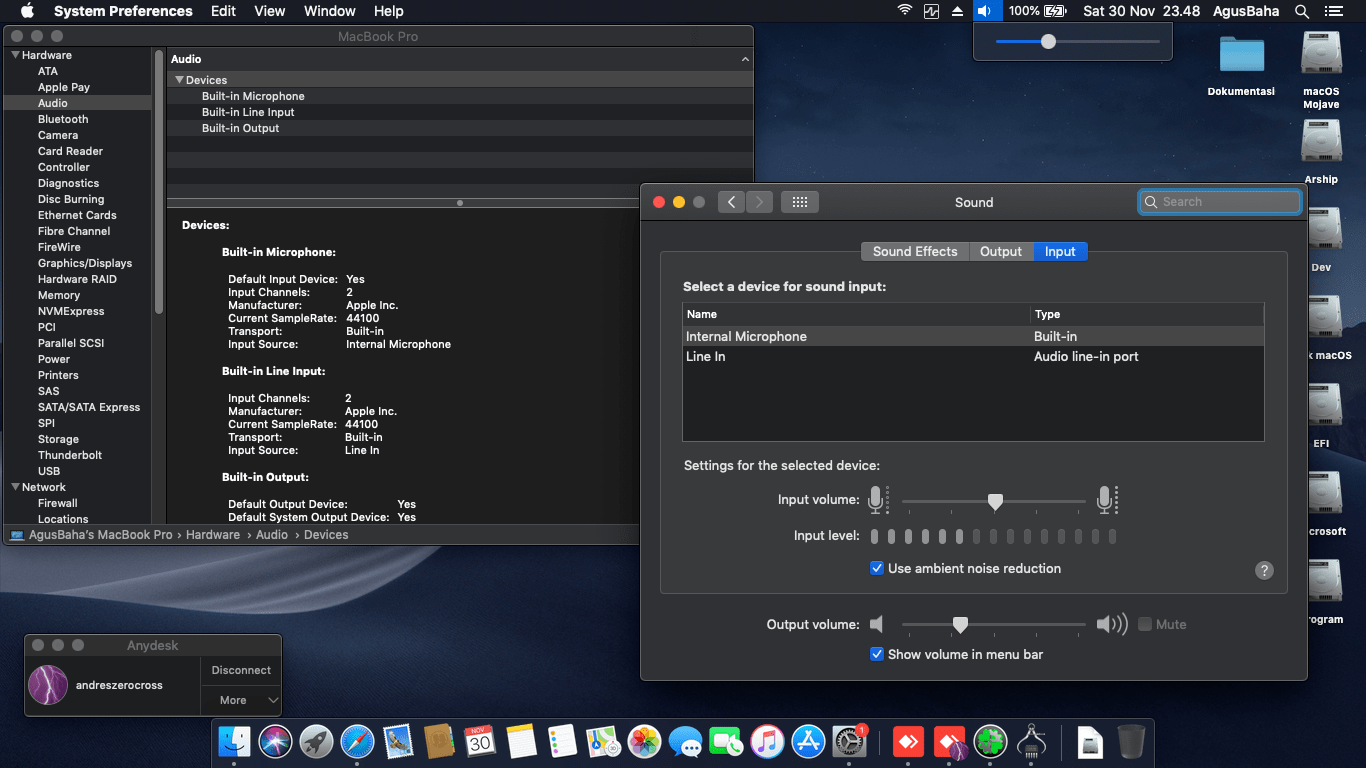Check the Mute checkbox for output volume
The image size is (1366, 768).
pyautogui.click(x=1145, y=624)
